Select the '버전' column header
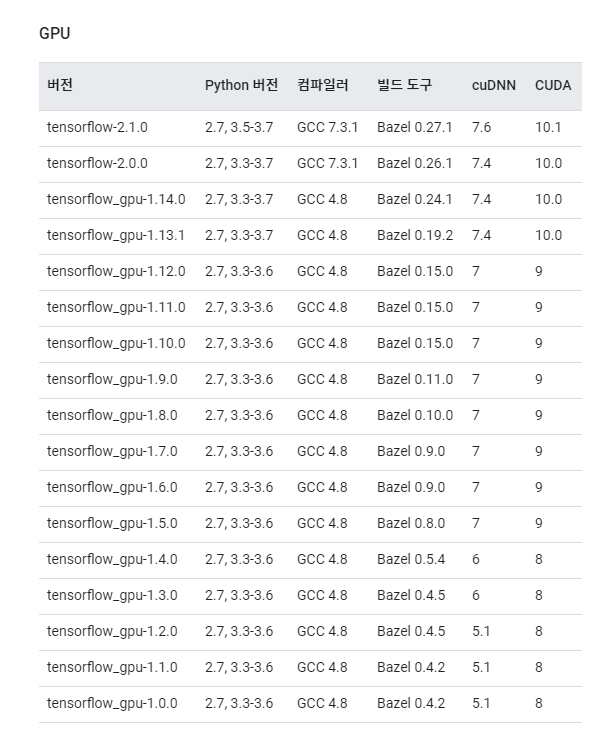The height and width of the screenshot is (733, 596). pyautogui.click(x=60, y=85)
